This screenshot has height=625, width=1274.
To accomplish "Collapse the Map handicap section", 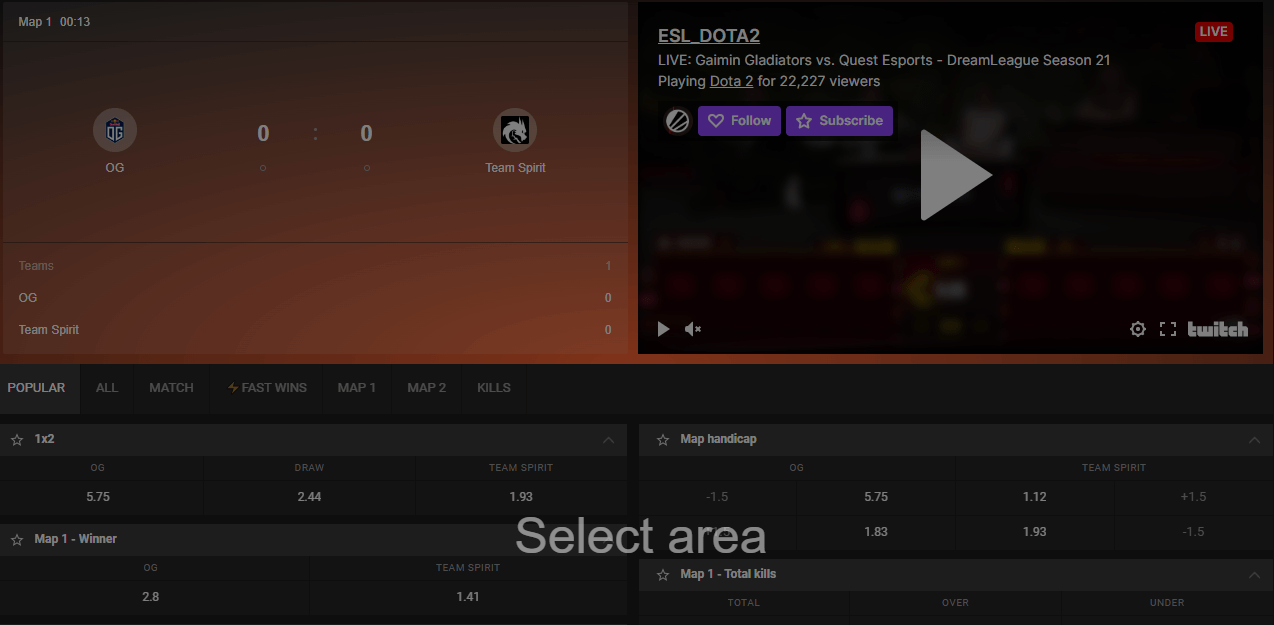I will click(x=1254, y=440).
